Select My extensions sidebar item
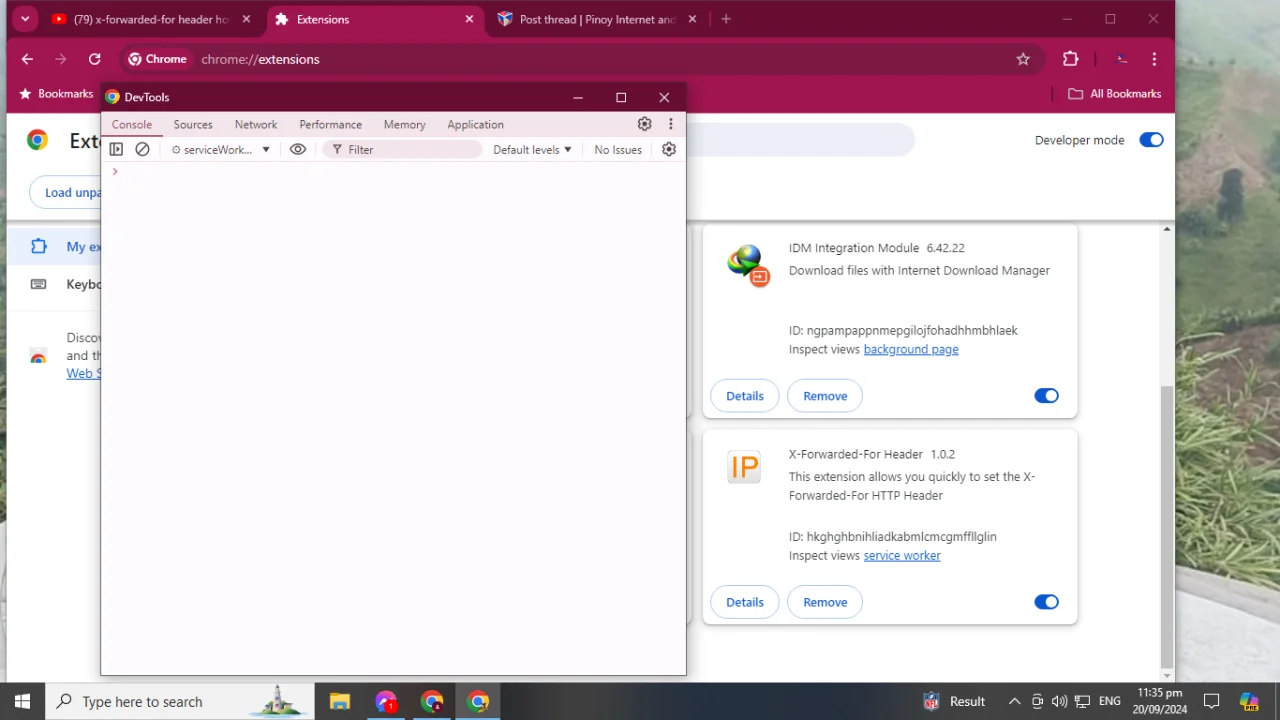The width and height of the screenshot is (1280, 720). pos(55,246)
